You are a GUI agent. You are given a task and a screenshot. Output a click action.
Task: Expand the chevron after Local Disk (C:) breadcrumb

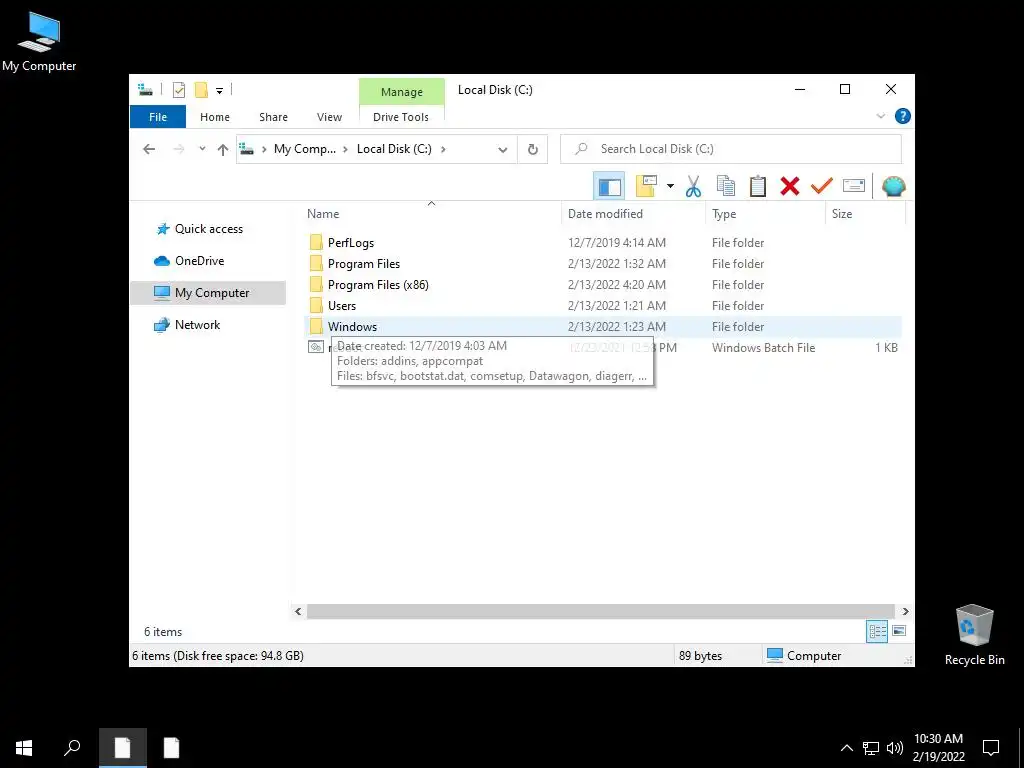(443, 149)
